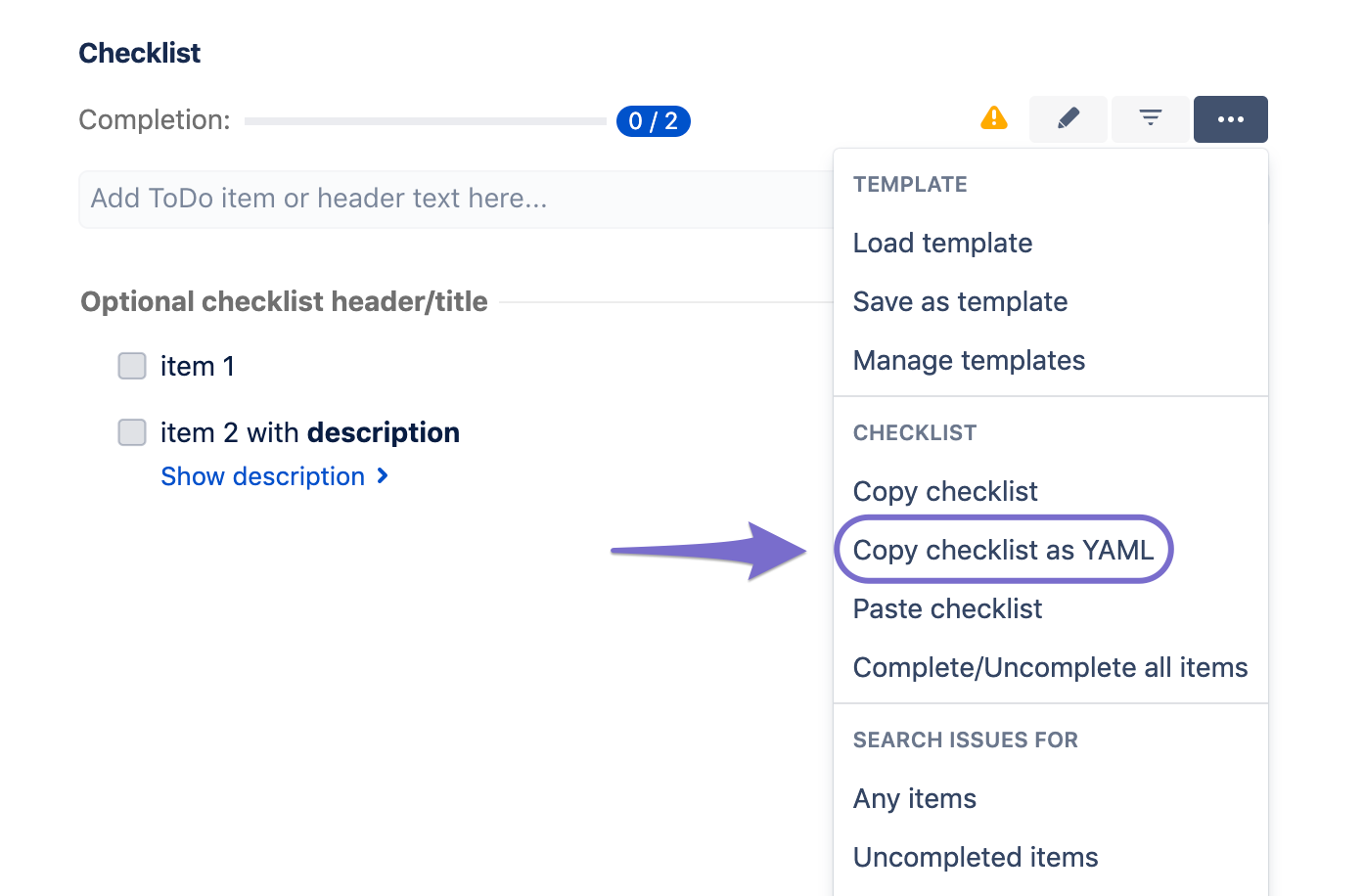Choose 'Paste checklist' in the menu

tap(947, 608)
